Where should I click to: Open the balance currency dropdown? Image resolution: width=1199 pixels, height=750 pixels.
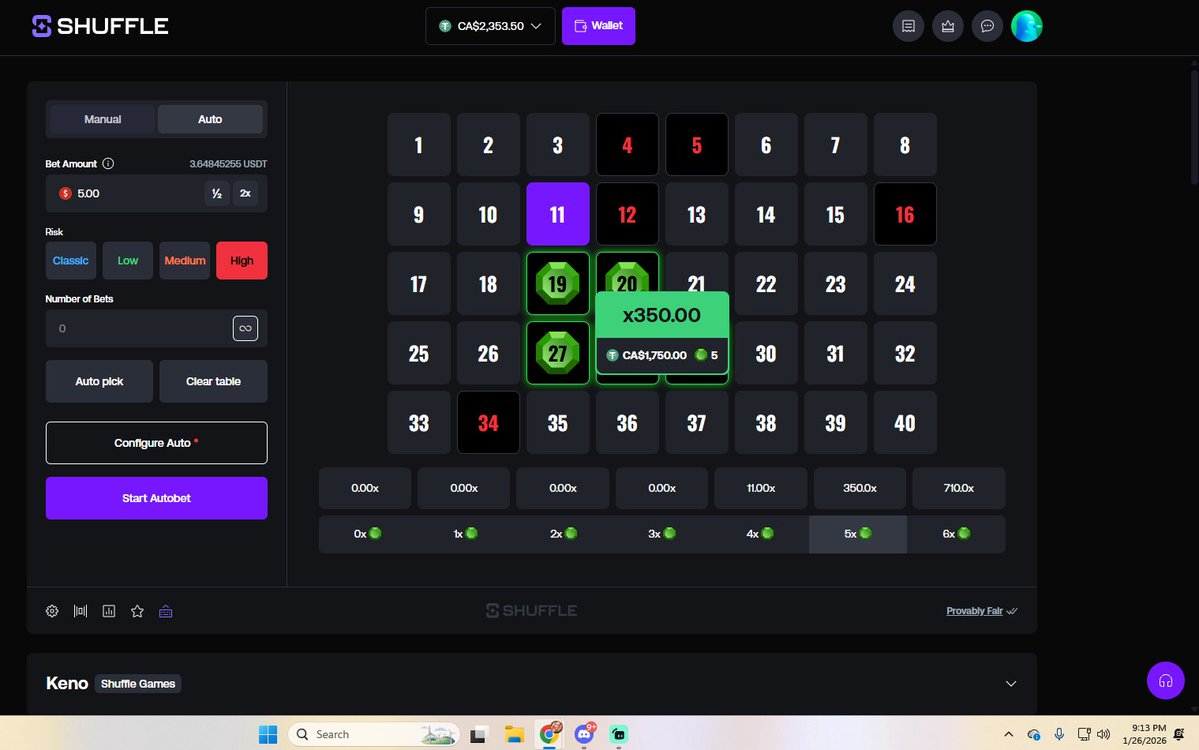(490, 26)
